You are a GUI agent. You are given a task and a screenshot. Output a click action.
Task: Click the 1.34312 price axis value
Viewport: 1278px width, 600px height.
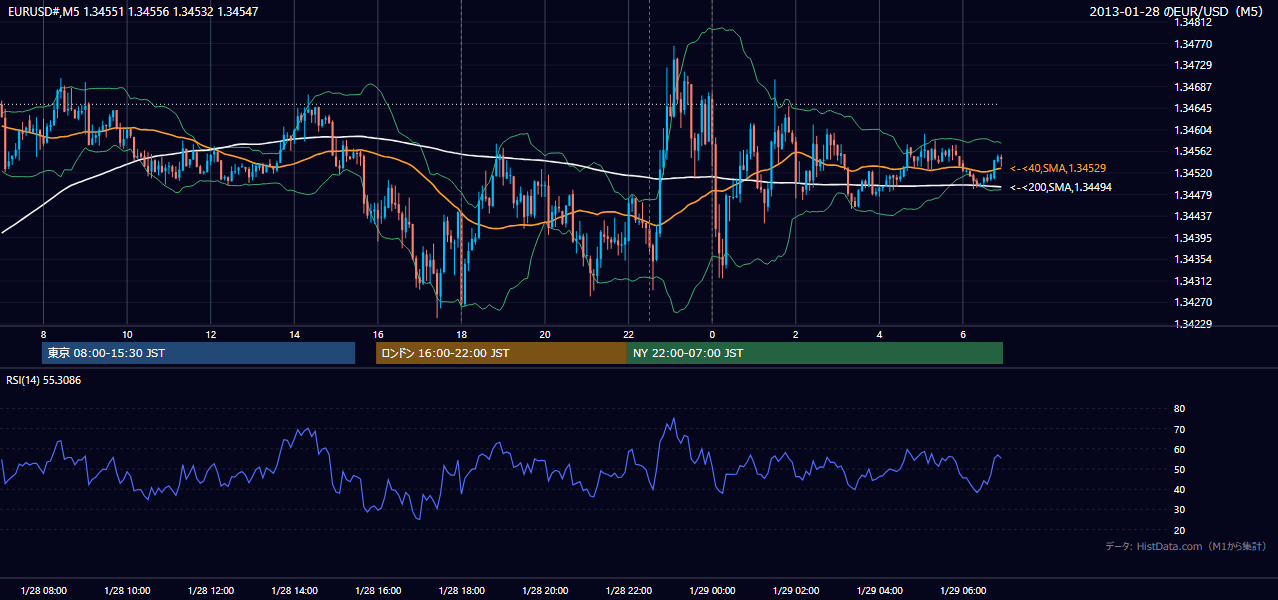1194,281
